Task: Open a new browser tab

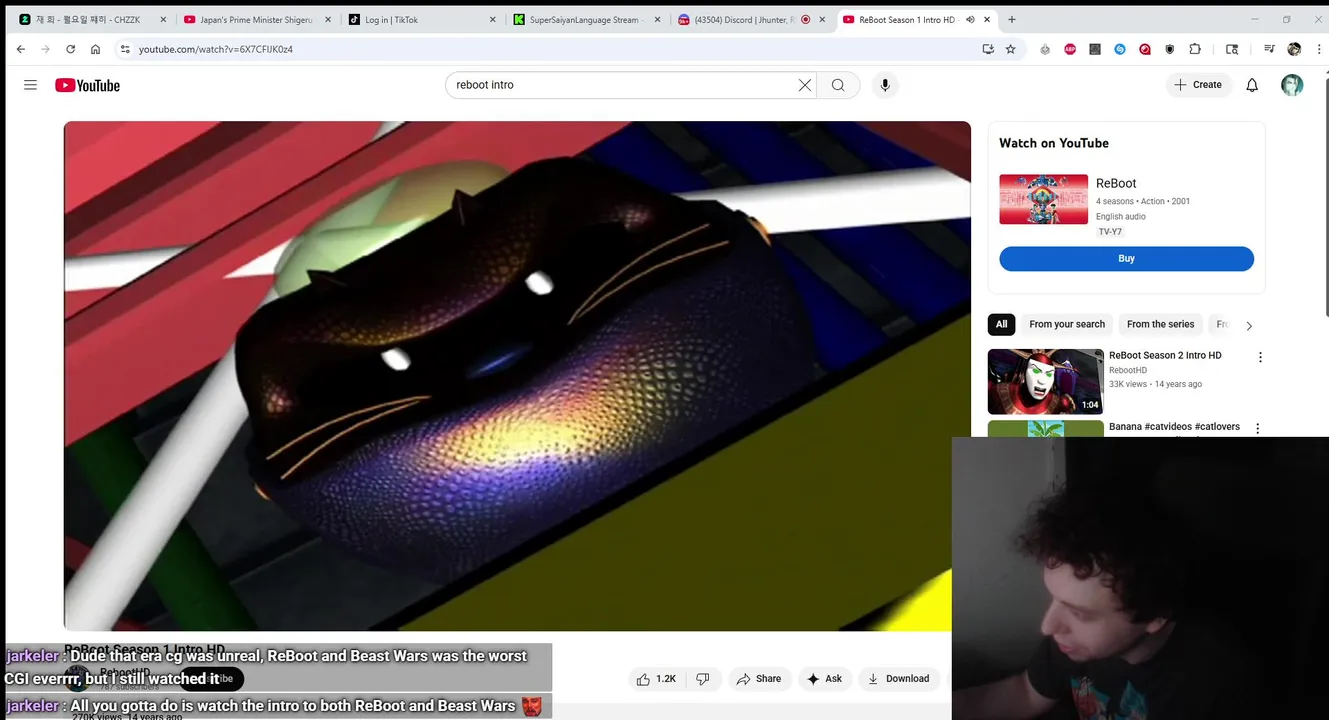Action: coord(1012,19)
